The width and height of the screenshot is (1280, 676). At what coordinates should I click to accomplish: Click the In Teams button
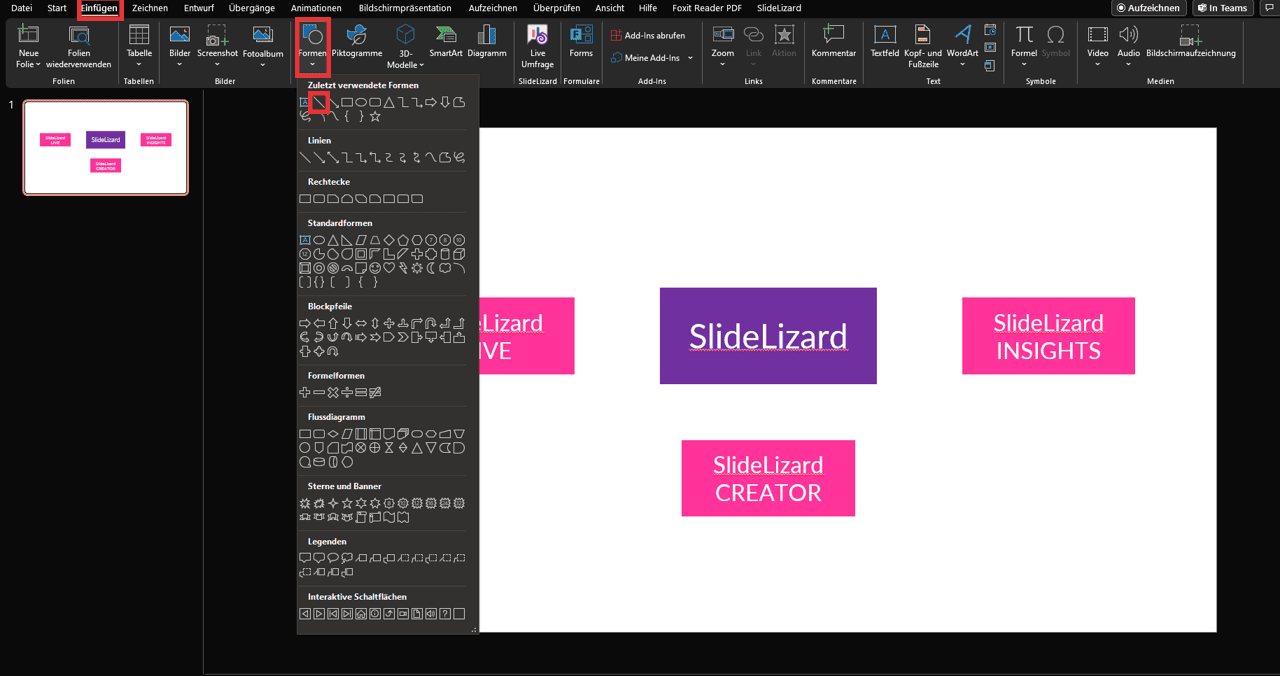tap(1222, 8)
